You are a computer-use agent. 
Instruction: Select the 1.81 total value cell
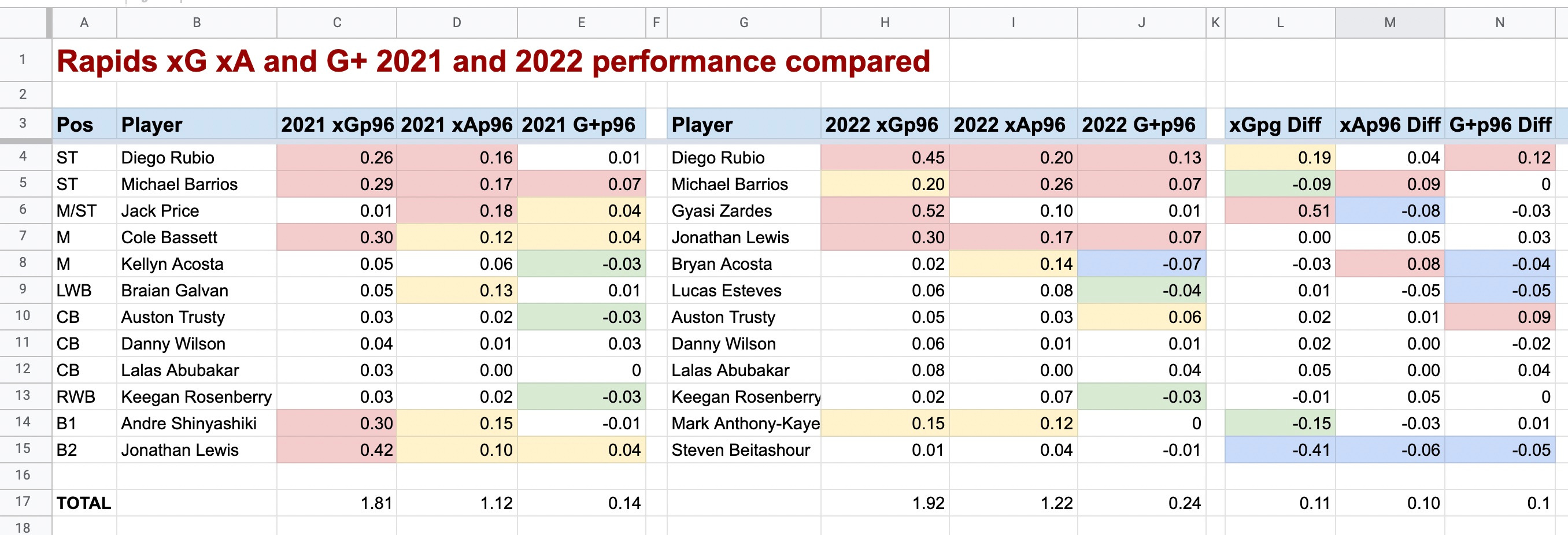click(336, 503)
